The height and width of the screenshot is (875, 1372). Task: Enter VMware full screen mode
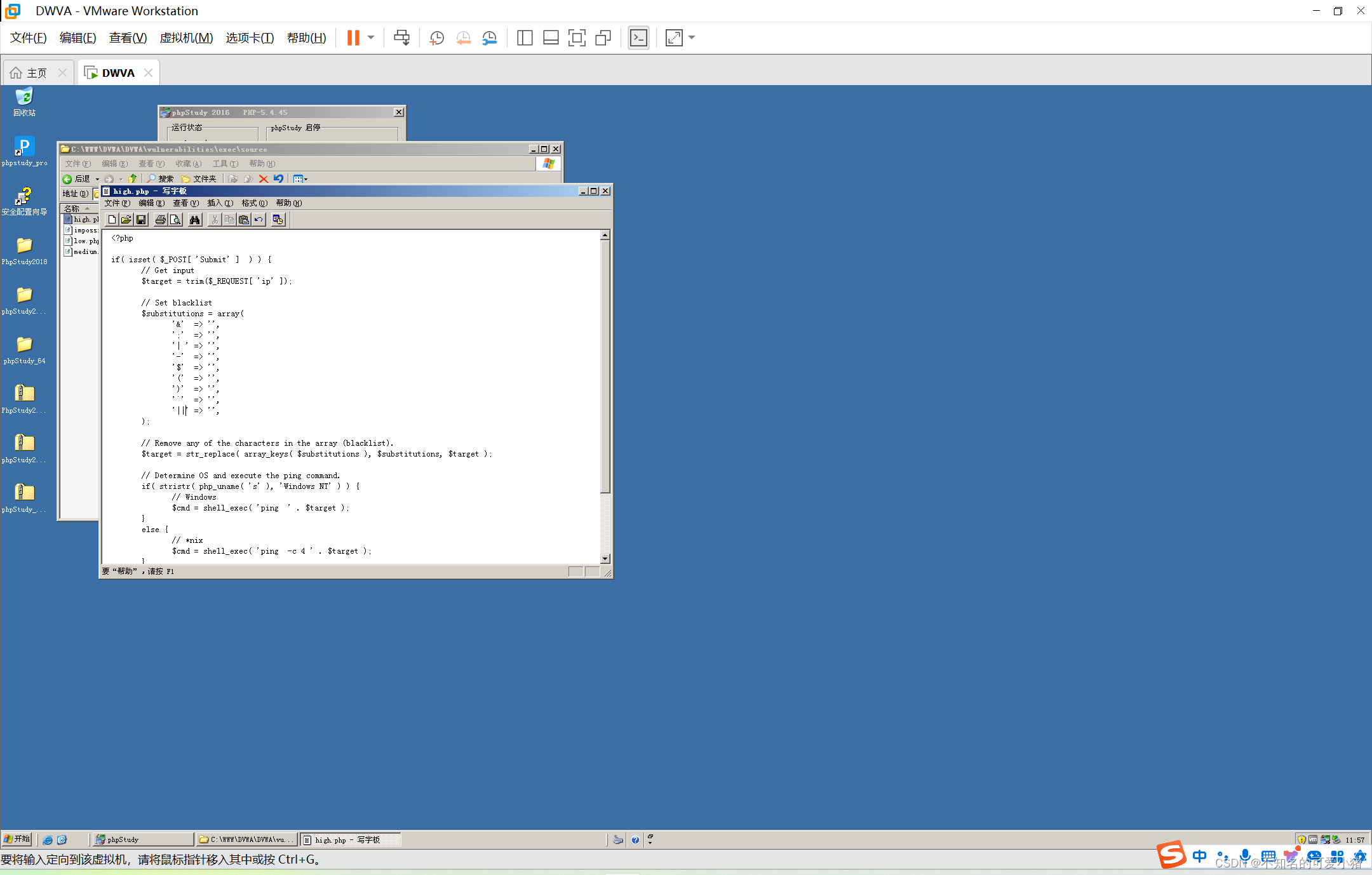tap(577, 38)
